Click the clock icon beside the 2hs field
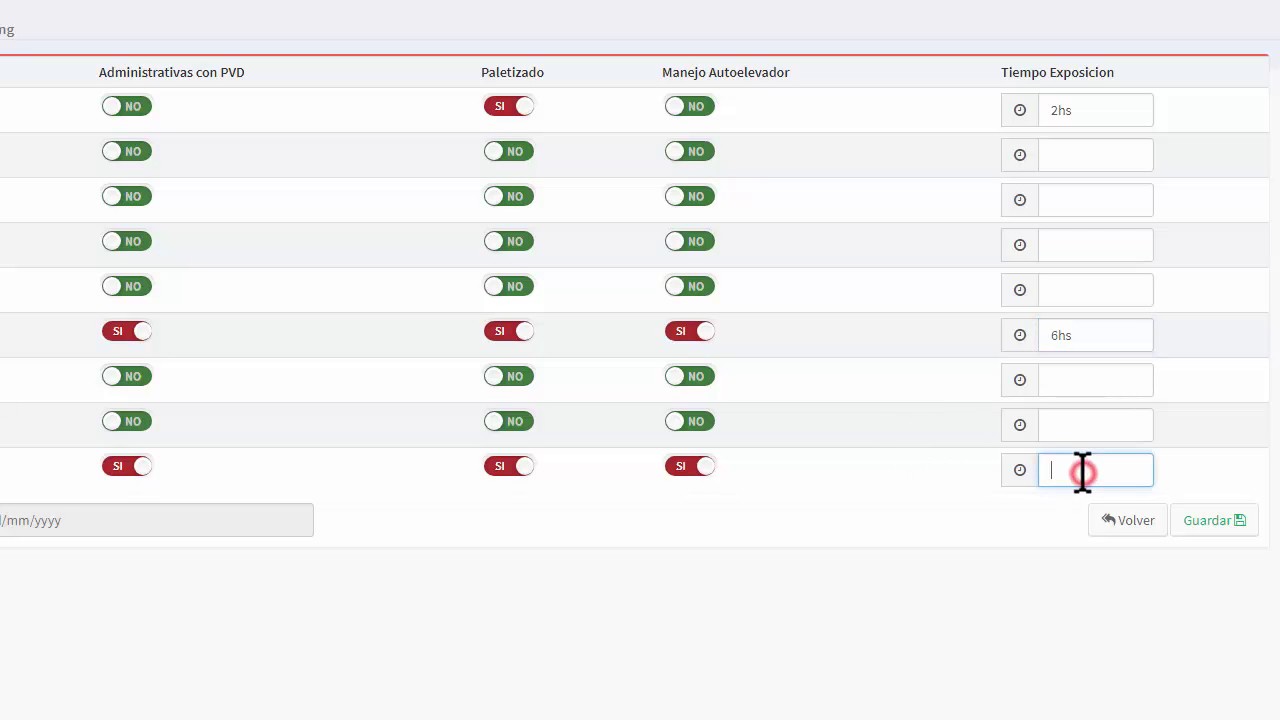This screenshot has width=1280, height=720. pos(1020,110)
